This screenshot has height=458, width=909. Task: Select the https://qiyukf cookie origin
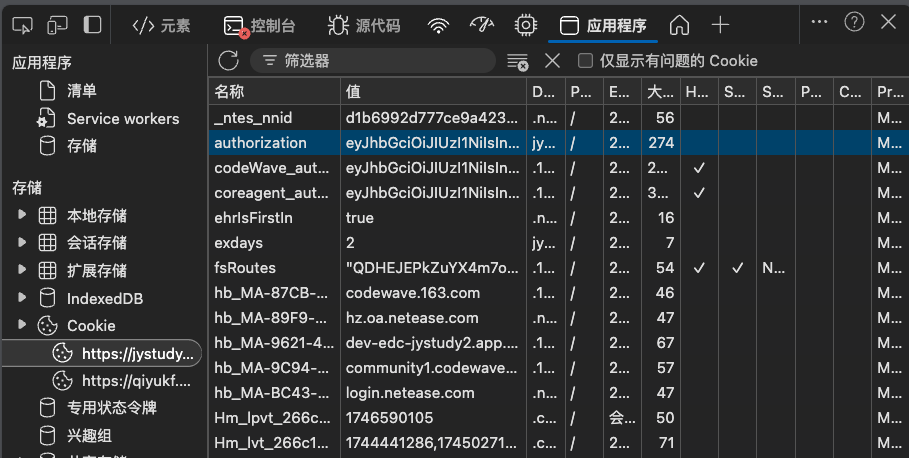coord(134,380)
